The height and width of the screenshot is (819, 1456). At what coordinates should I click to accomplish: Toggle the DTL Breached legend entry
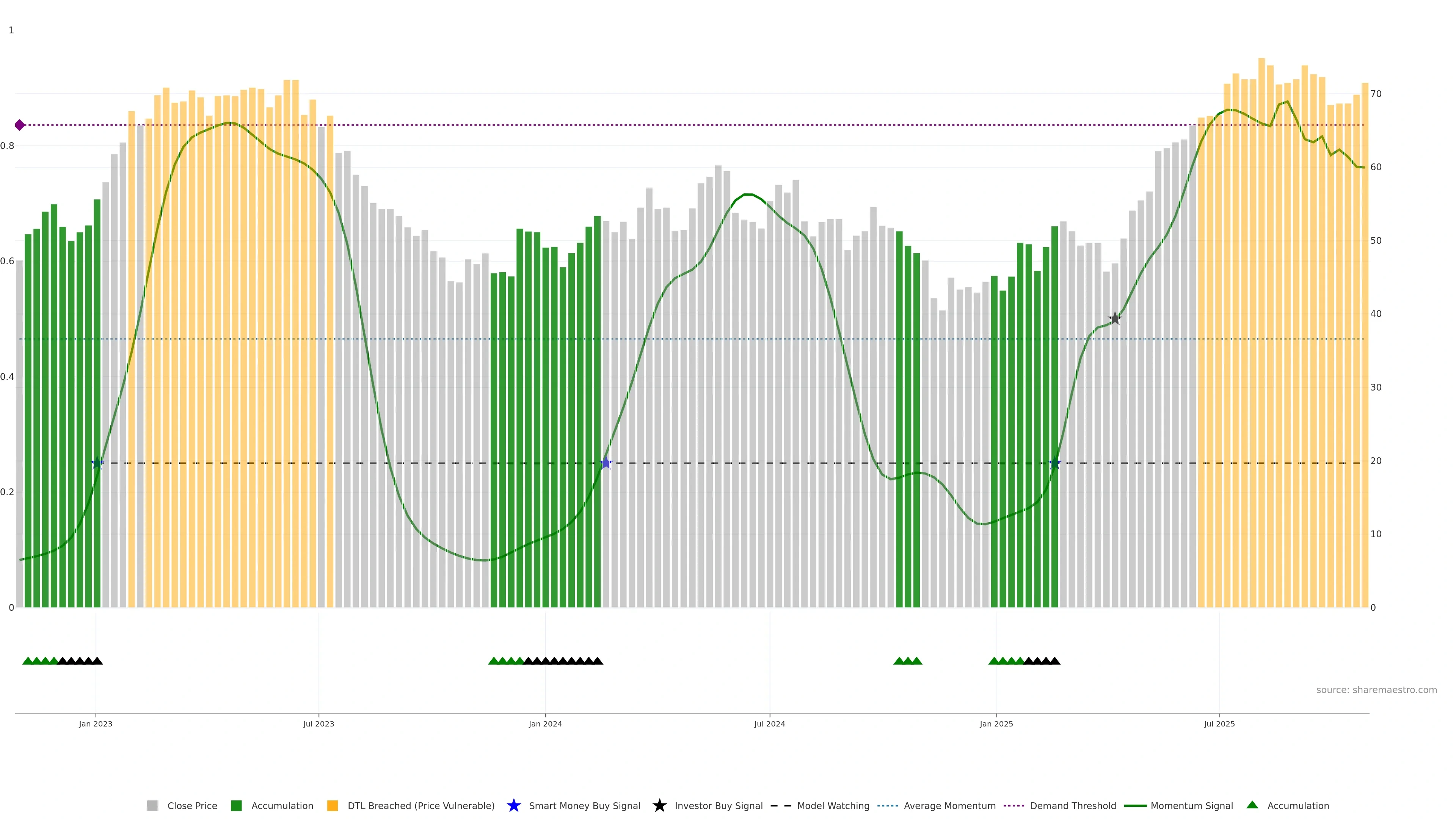420,805
